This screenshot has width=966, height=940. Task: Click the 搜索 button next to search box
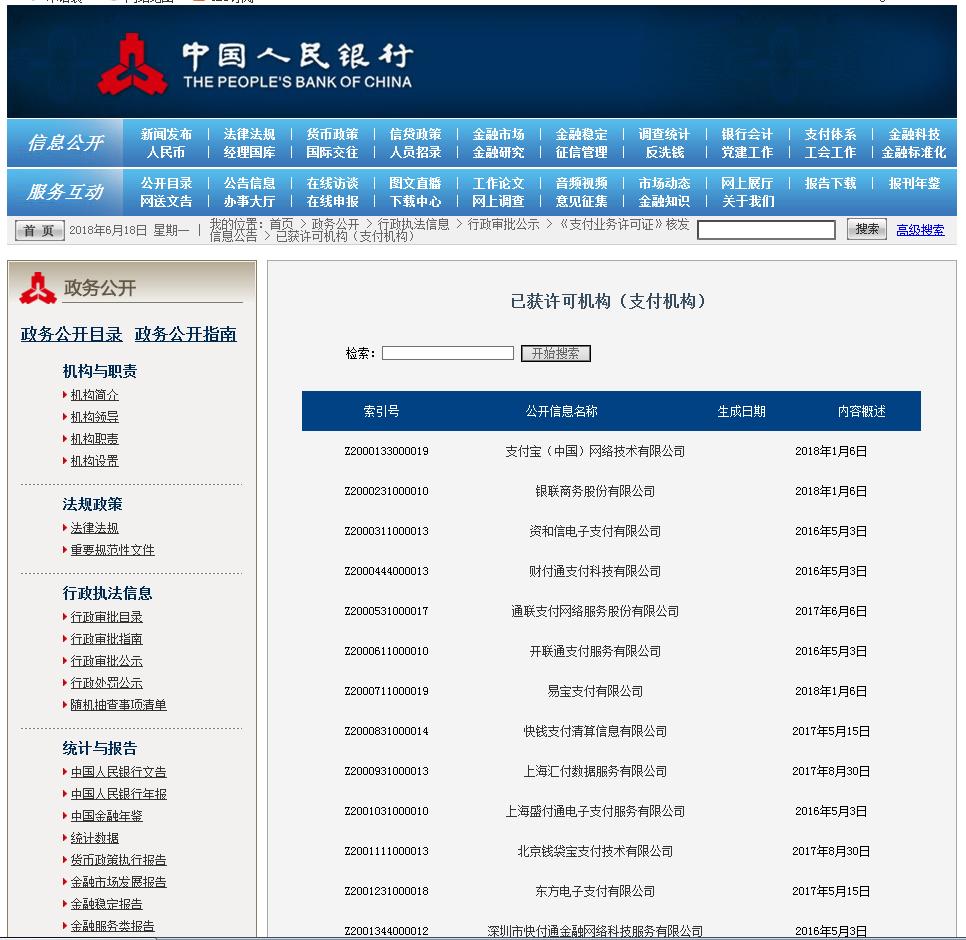pos(866,229)
